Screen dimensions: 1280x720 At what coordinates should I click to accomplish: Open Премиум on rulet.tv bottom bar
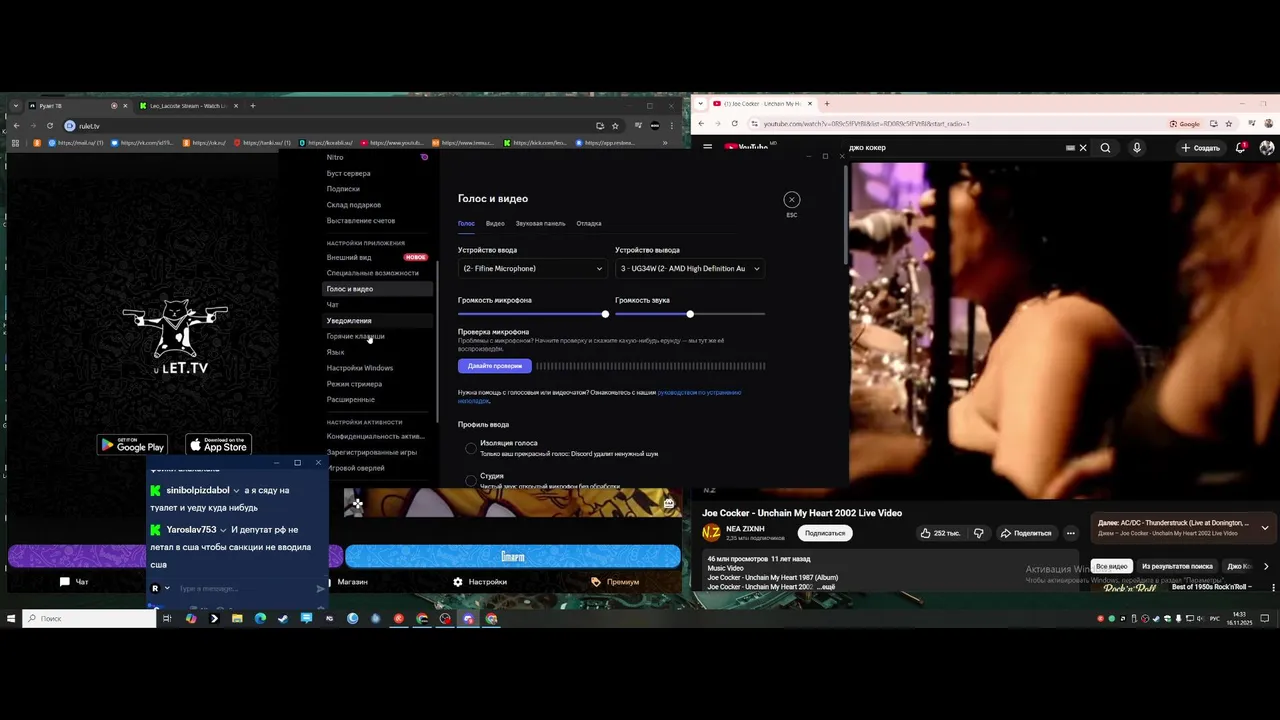[x=615, y=582]
